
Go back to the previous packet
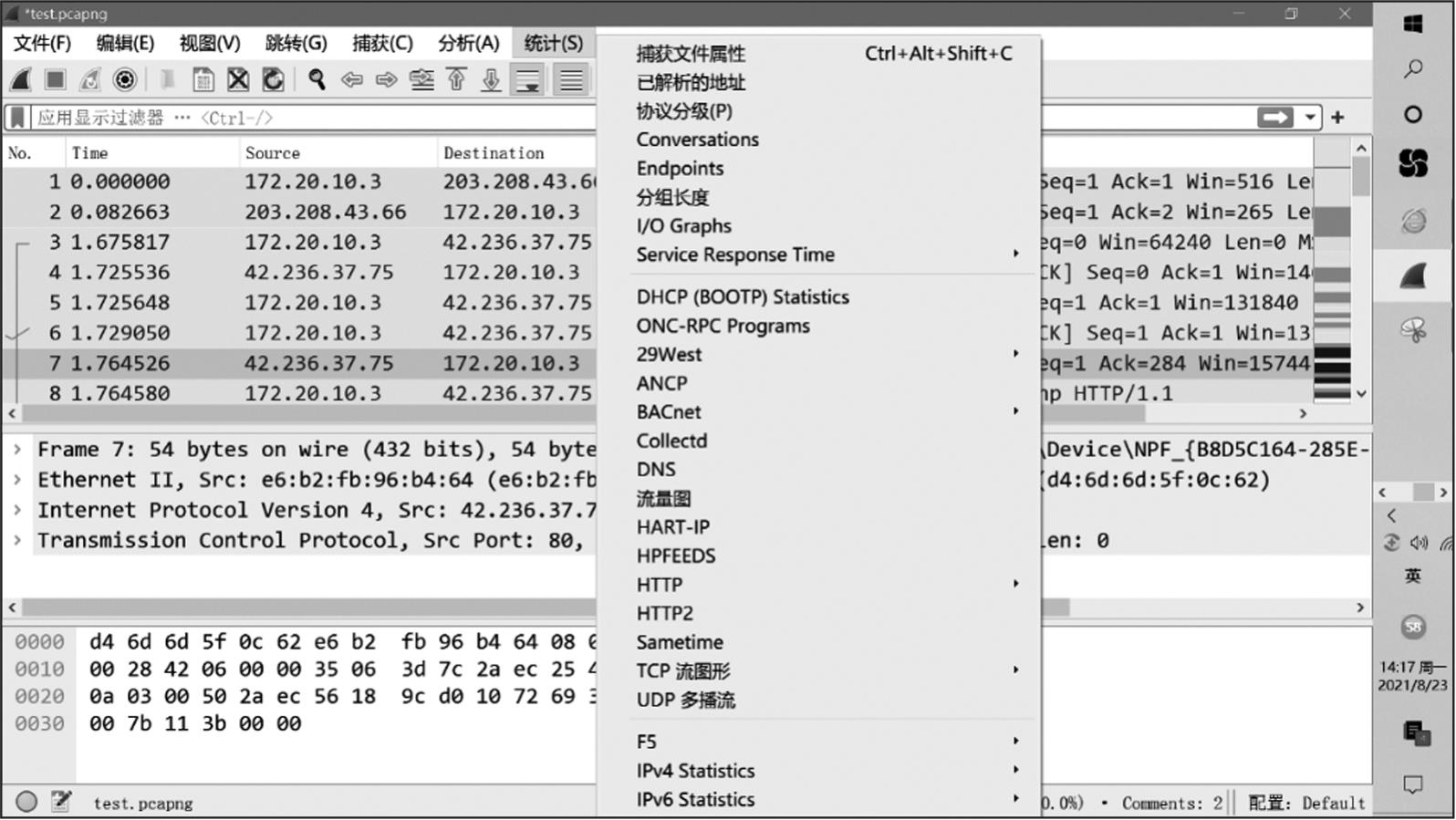351,80
